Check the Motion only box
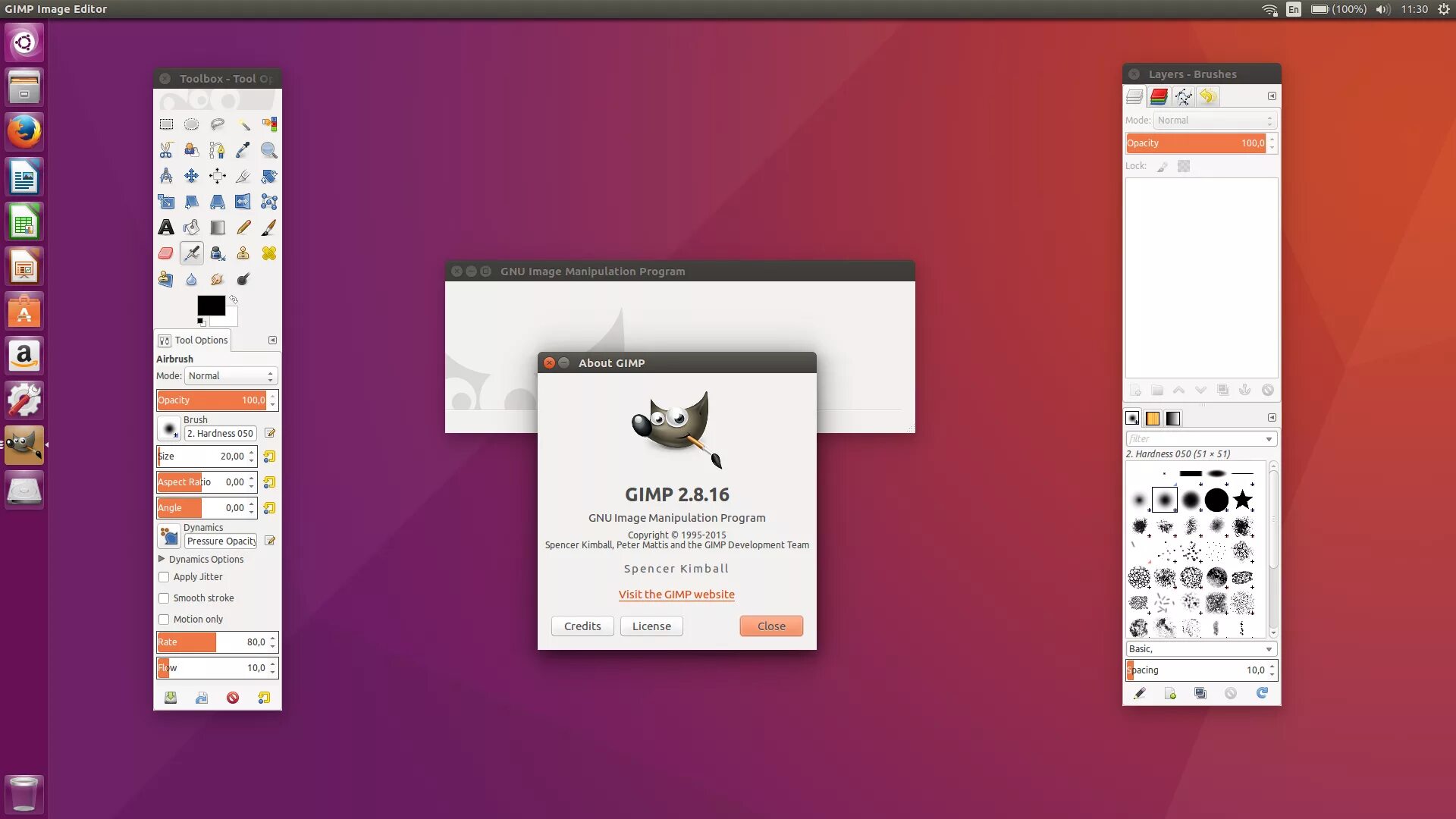 164,620
